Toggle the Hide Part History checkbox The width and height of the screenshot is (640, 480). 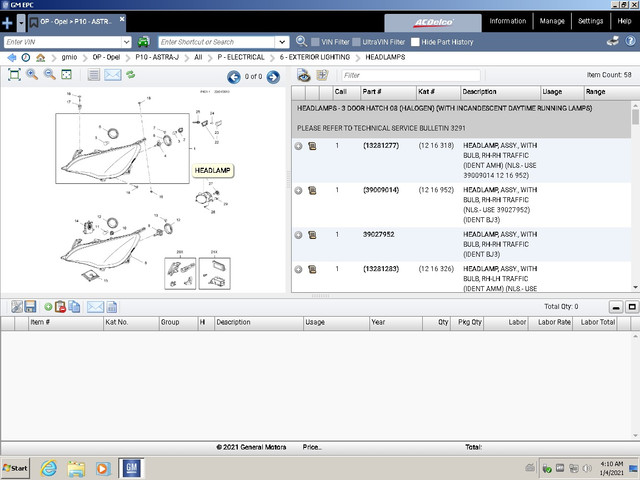pos(415,42)
